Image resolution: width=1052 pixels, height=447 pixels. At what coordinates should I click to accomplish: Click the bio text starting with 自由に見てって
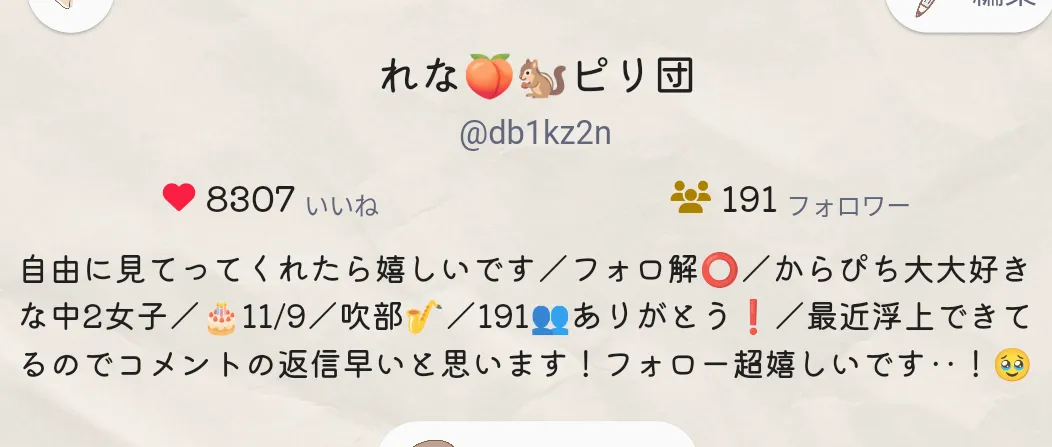pyautogui.click(x=526, y=318)
